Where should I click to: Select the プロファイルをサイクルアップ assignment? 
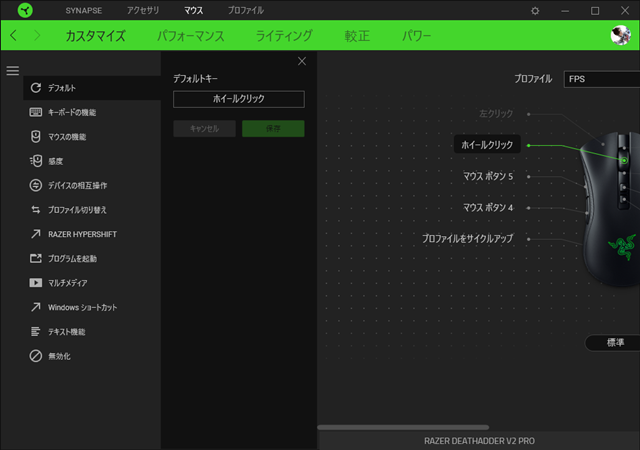pos(468,238)
